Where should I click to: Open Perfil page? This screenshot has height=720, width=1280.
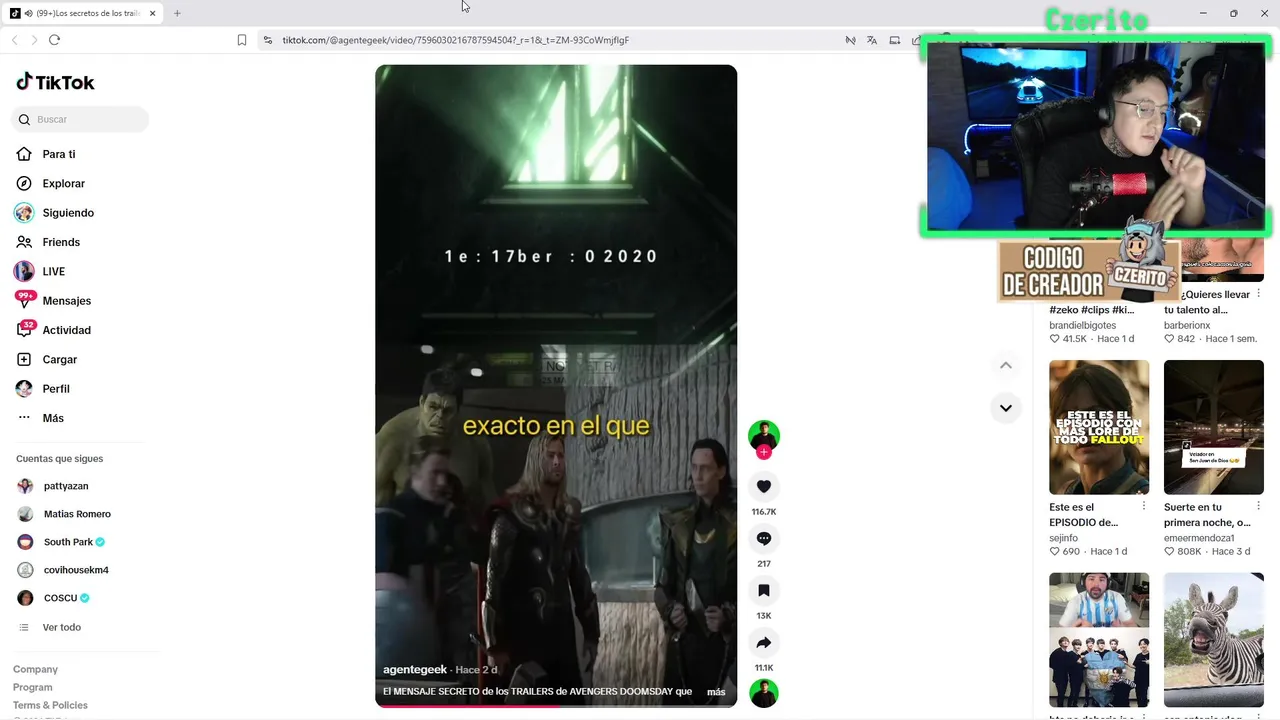55,388
